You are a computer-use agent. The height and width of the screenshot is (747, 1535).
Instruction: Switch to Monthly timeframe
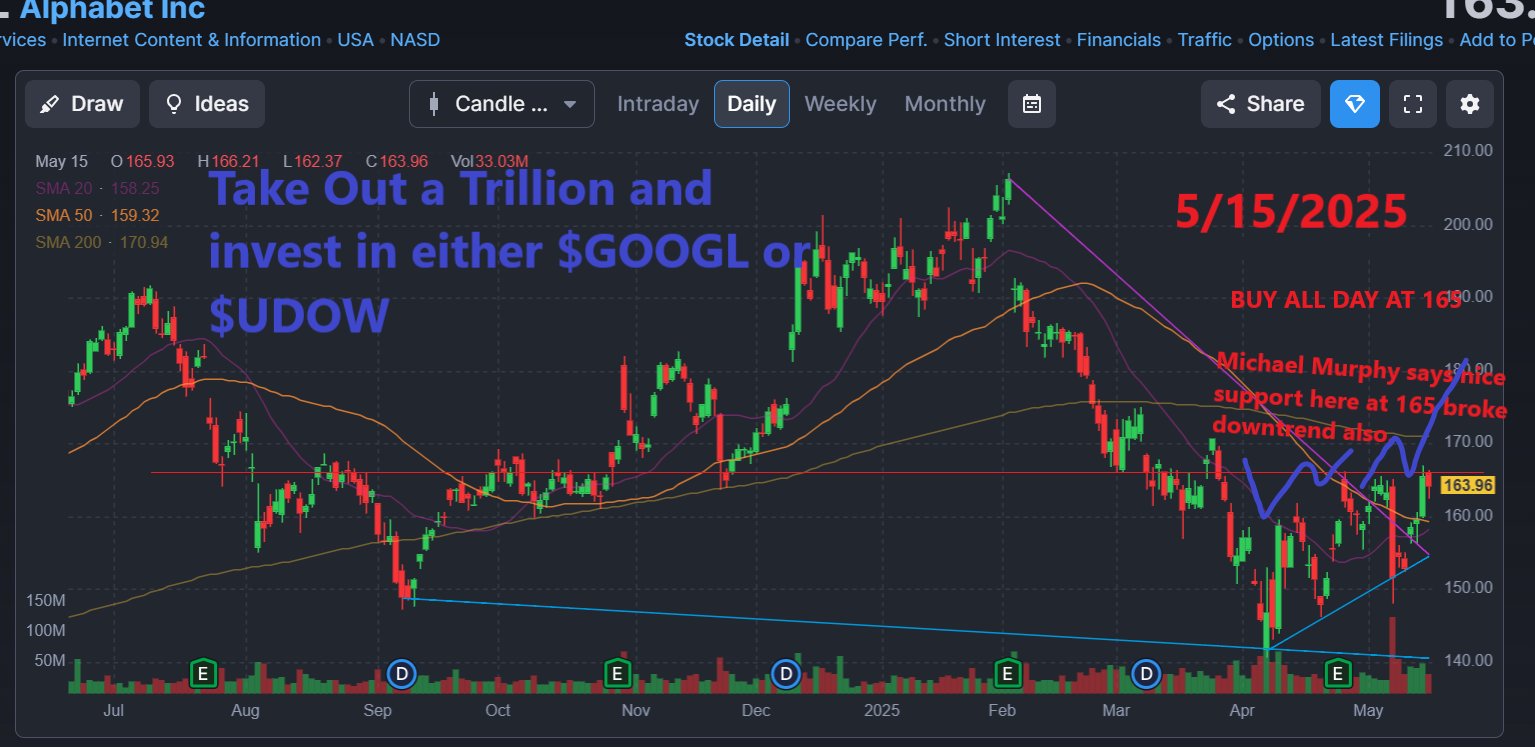pos(945,104)
